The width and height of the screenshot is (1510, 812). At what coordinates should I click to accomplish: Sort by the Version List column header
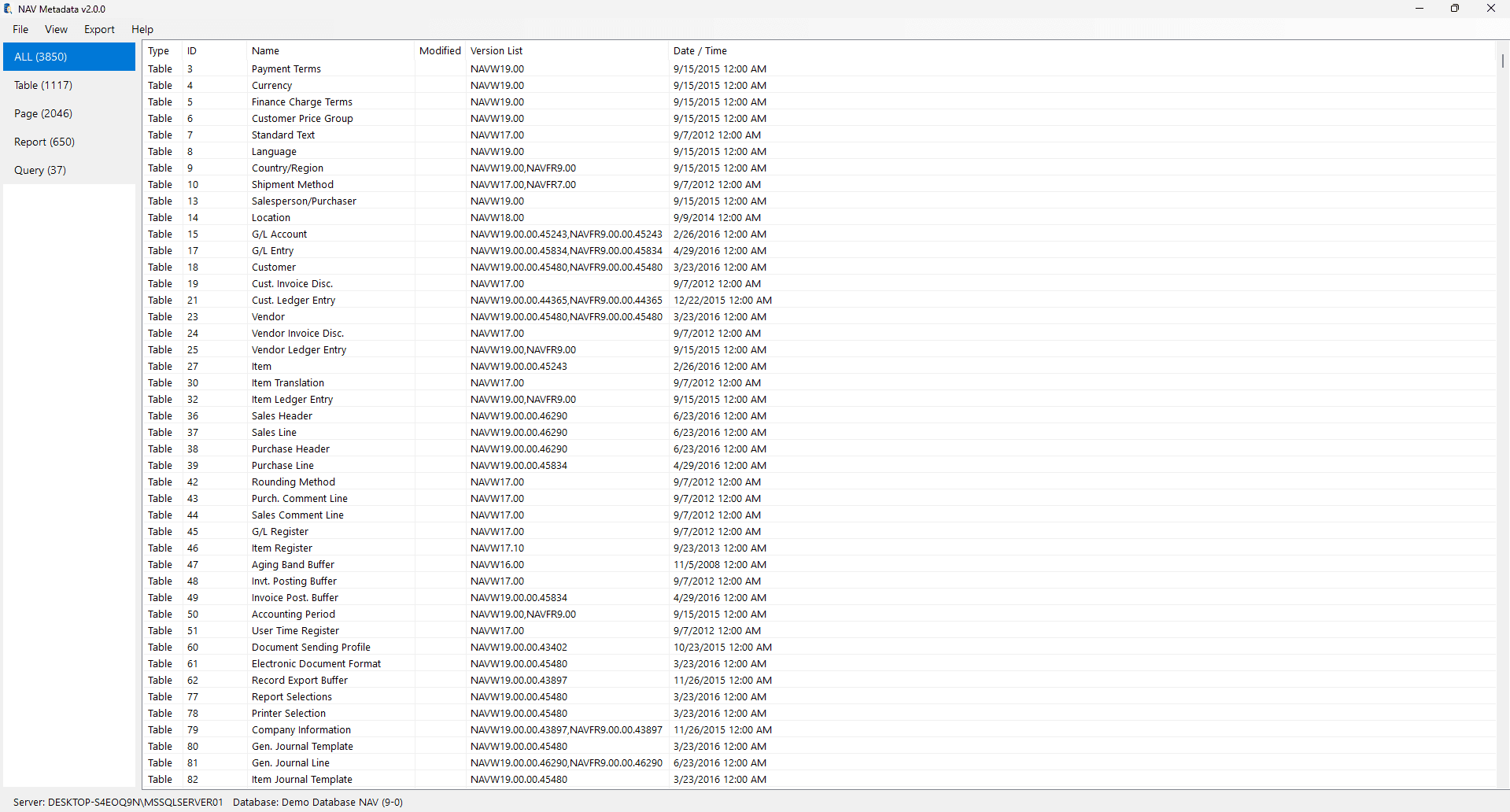point(567,50)
